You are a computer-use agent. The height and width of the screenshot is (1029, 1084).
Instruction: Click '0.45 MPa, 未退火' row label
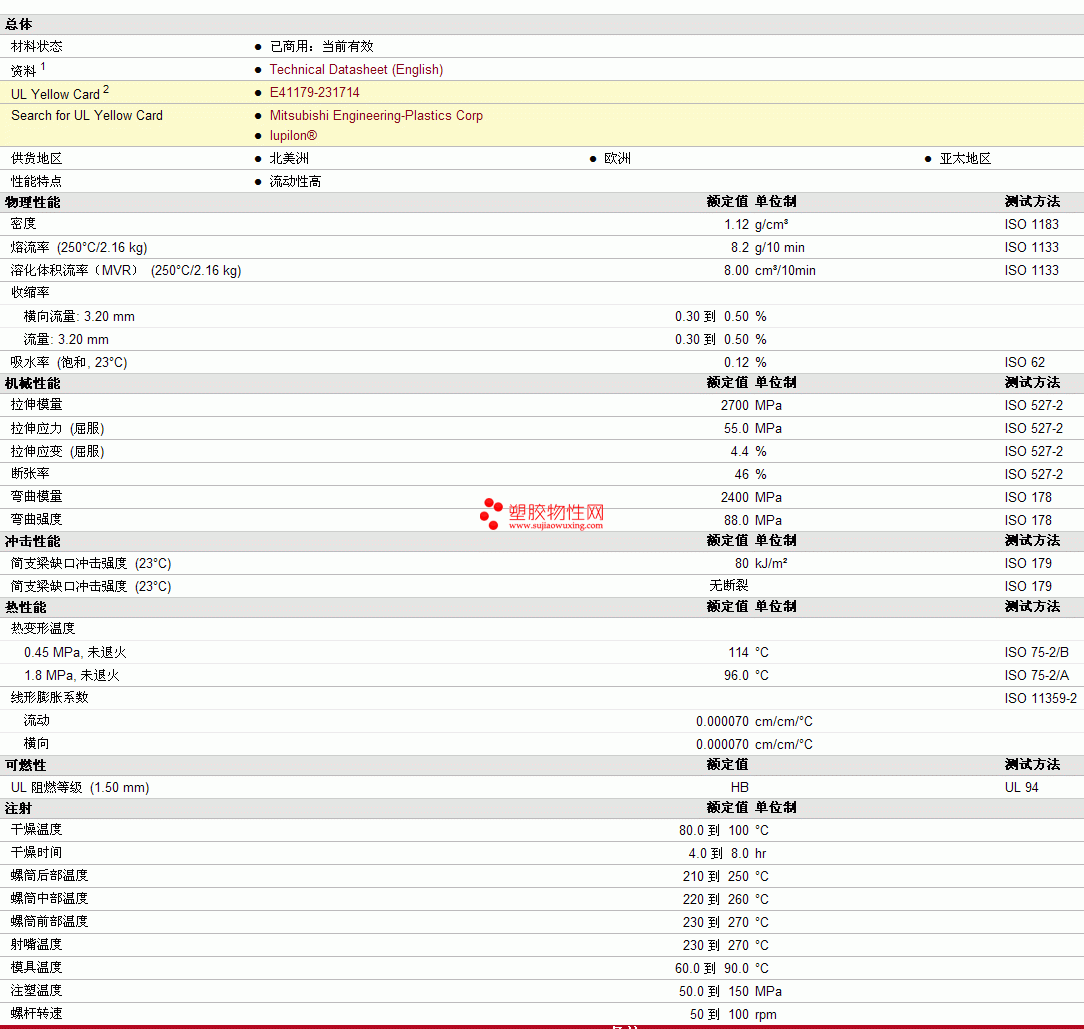(x=75, y=652)
